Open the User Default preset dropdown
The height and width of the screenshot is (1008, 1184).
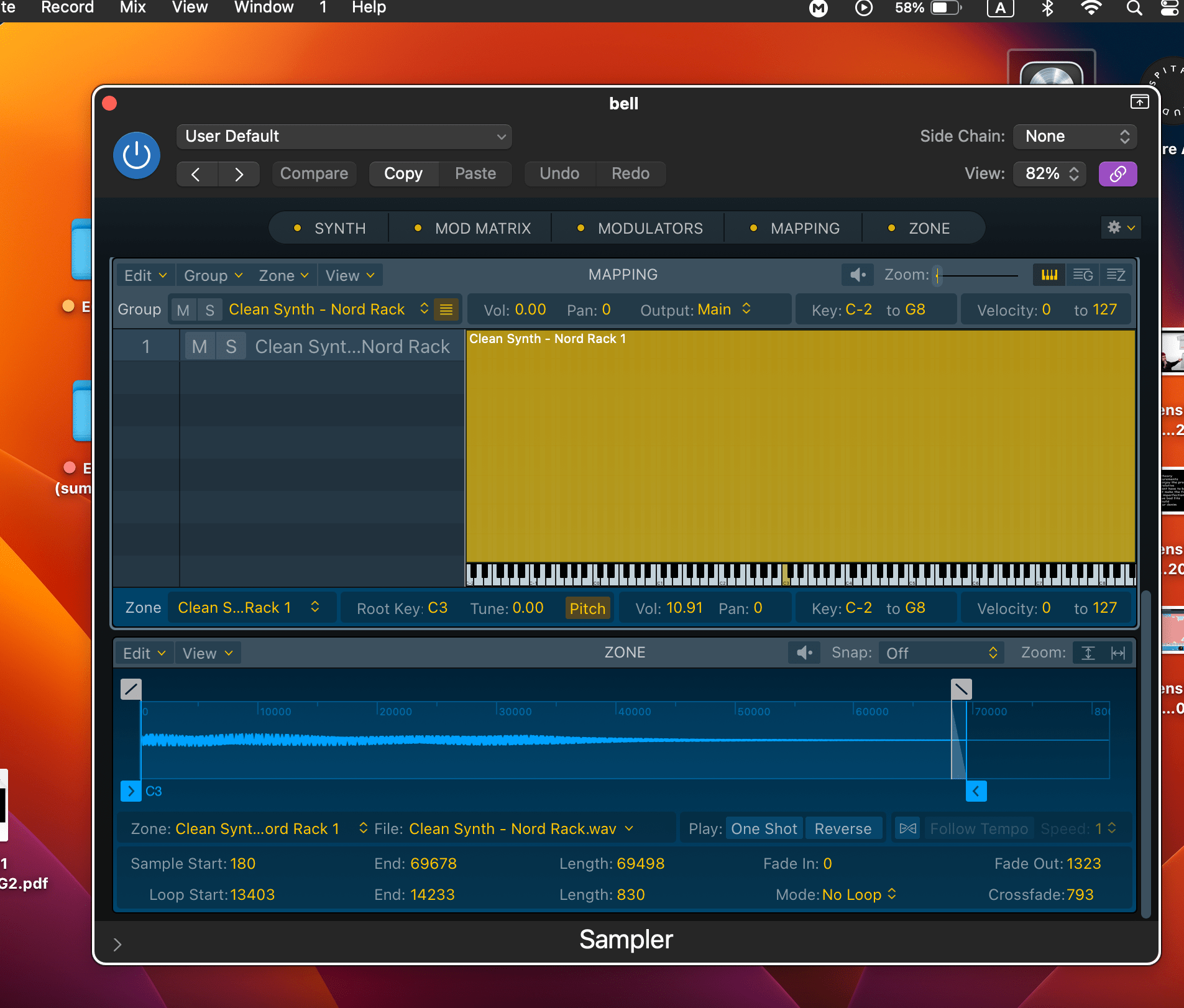click(x=344, y=137)
